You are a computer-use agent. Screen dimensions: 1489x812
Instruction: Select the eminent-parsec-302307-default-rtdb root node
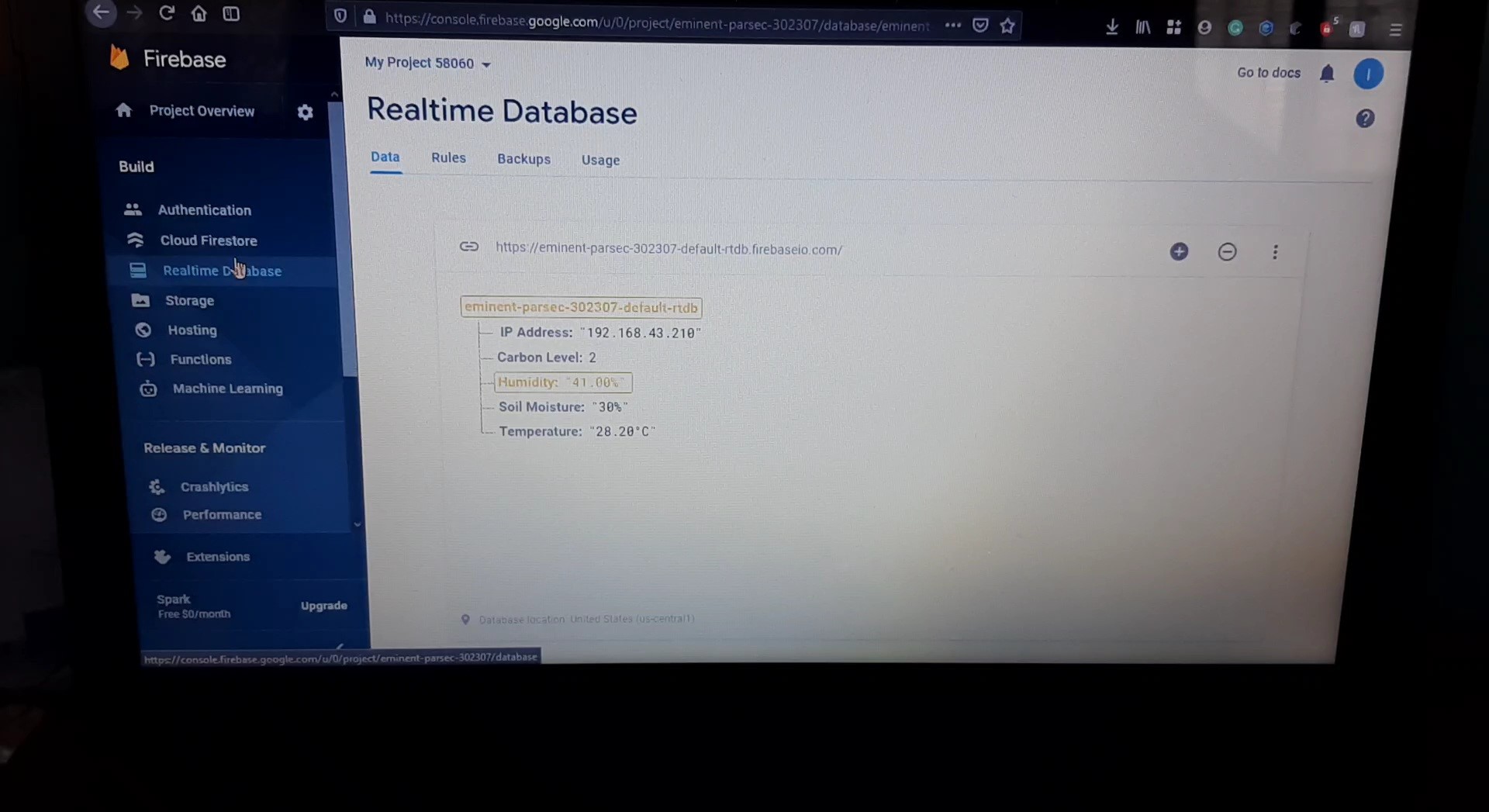(x=581, y=307)
